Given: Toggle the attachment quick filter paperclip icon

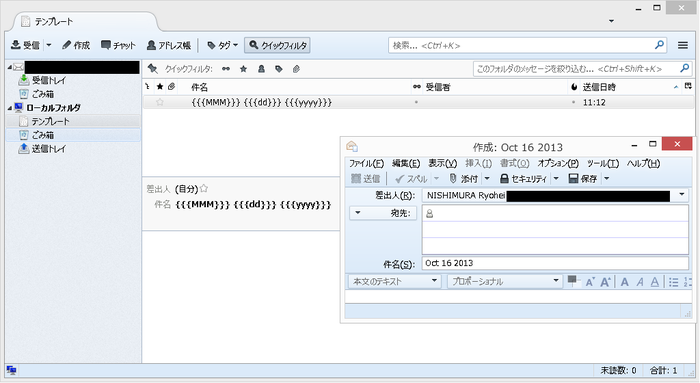Looking at the screenshot, I should [296, 69].
